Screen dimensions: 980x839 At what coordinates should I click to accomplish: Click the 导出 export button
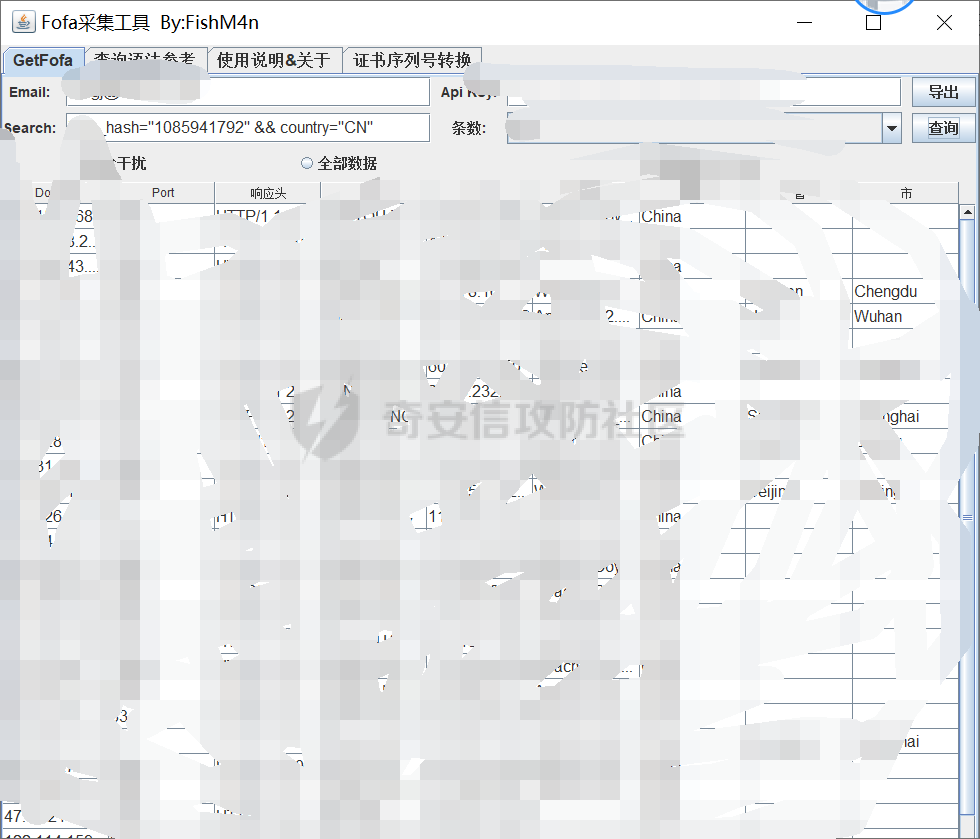click(x=943, y=92)
